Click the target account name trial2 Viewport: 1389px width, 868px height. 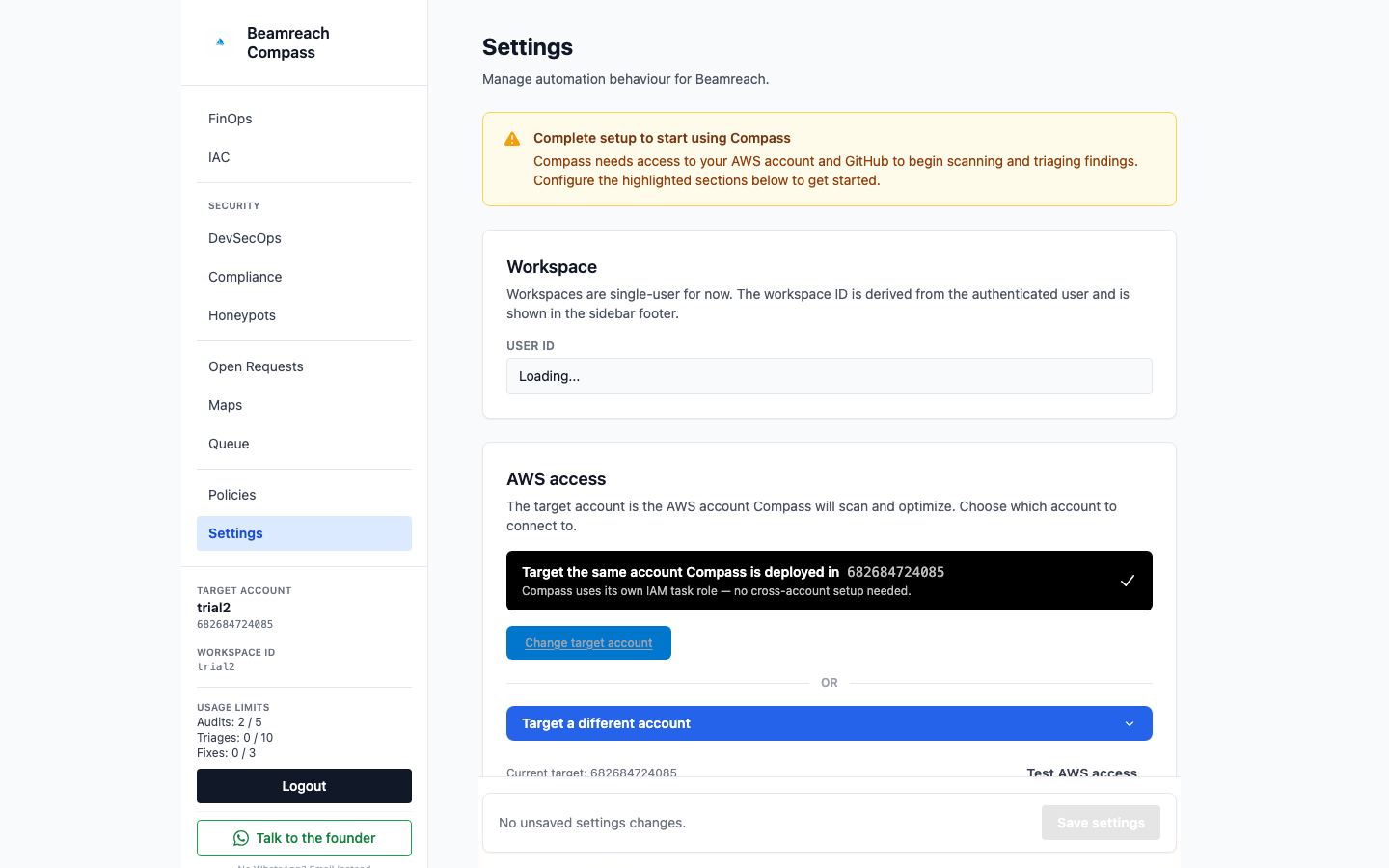[213, 608]
